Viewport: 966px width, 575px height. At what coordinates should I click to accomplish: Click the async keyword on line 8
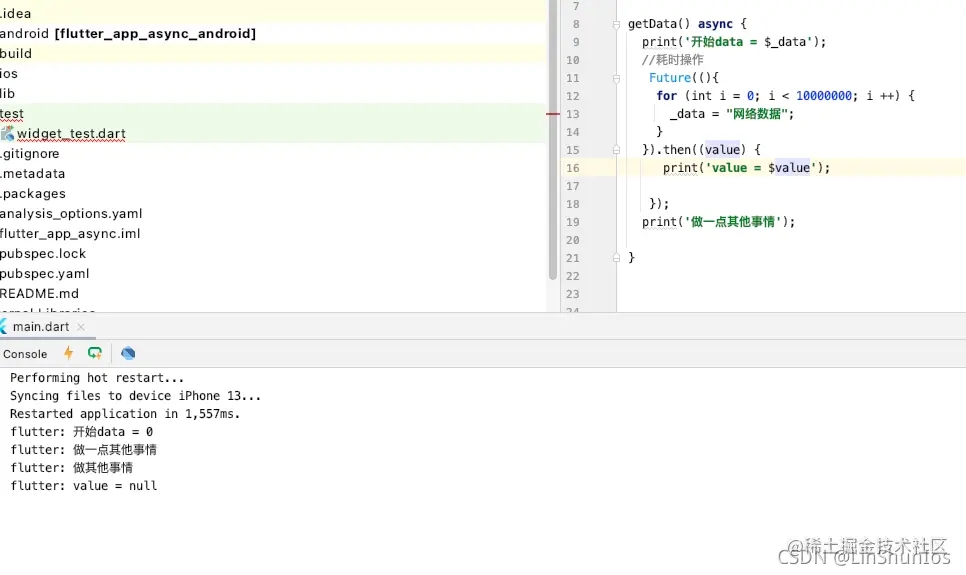715,24
